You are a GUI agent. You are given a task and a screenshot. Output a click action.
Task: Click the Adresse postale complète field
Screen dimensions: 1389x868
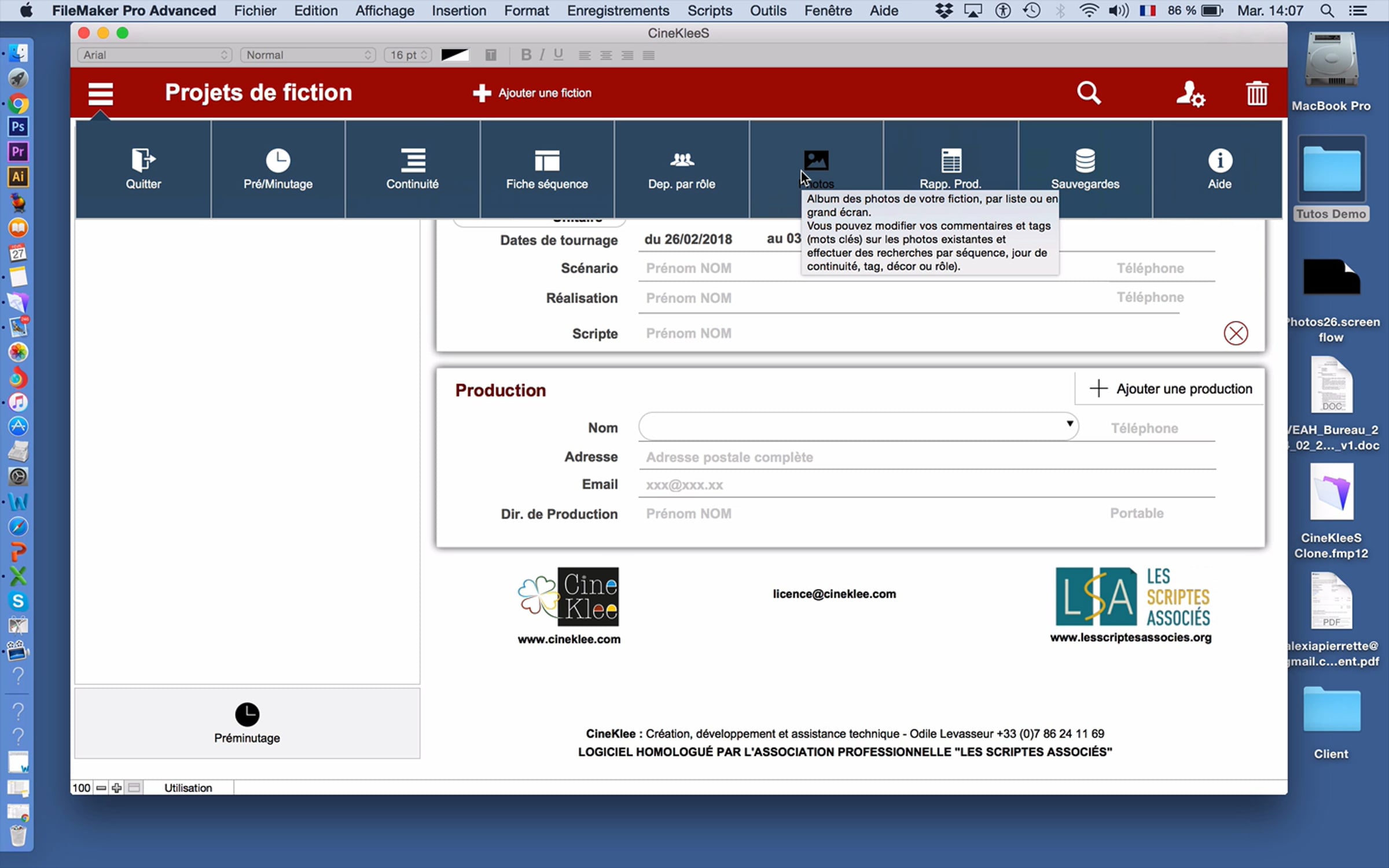[x=927, y=457]
